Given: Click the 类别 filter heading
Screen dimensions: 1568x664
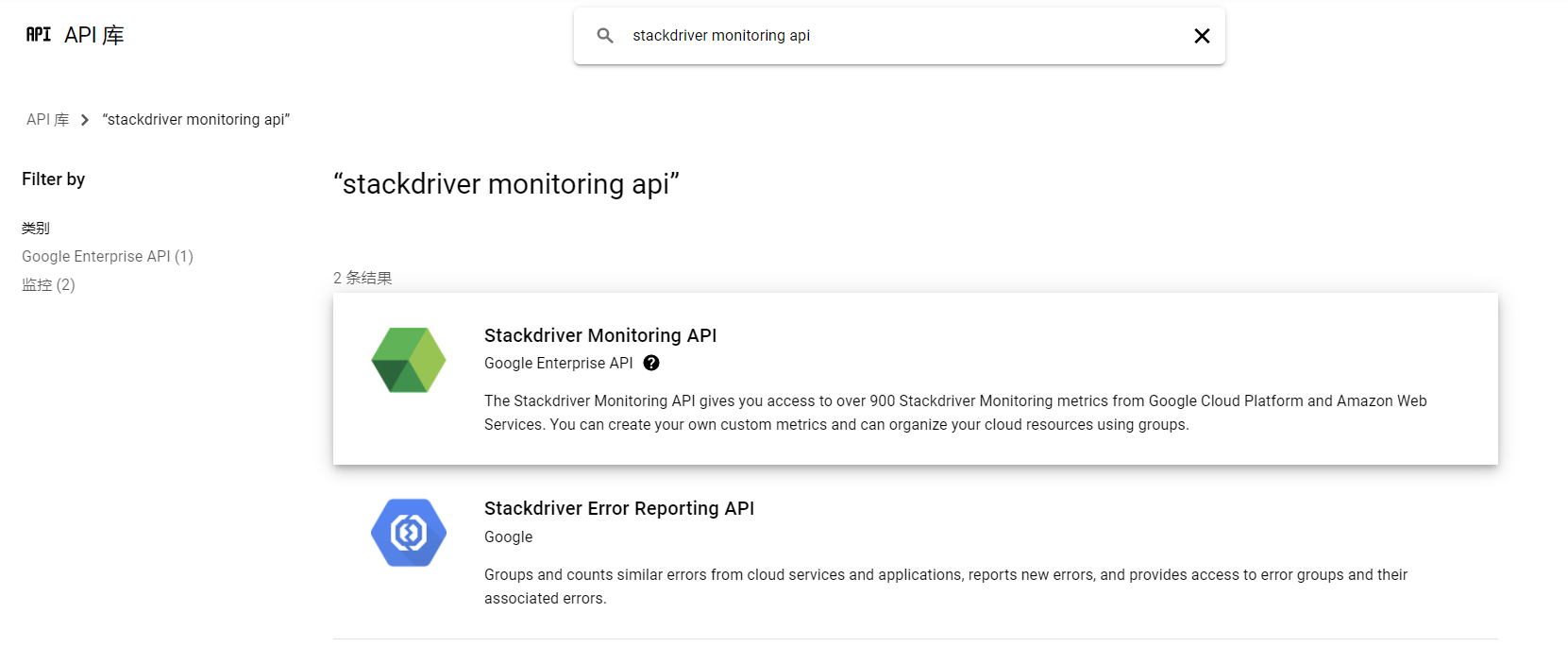Looking at the screenshot, I should point(36,229).
